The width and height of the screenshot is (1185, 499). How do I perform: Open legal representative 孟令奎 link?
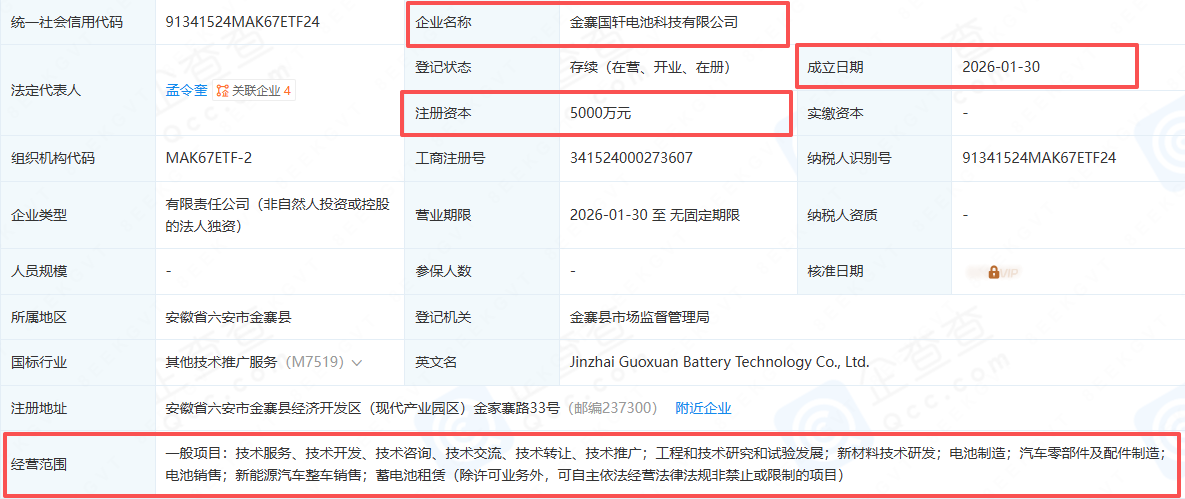coord(186,90)
